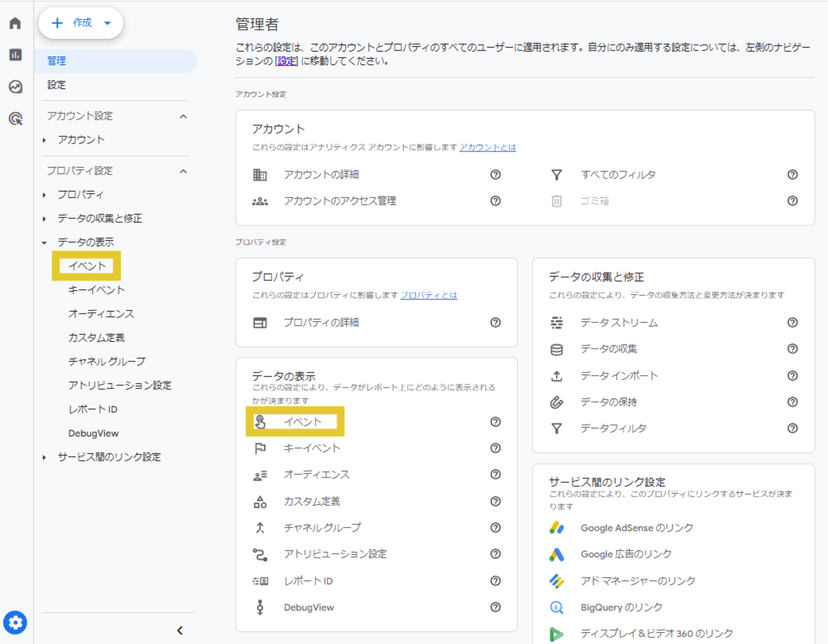Open アド マネージャーのリンク

638,581
